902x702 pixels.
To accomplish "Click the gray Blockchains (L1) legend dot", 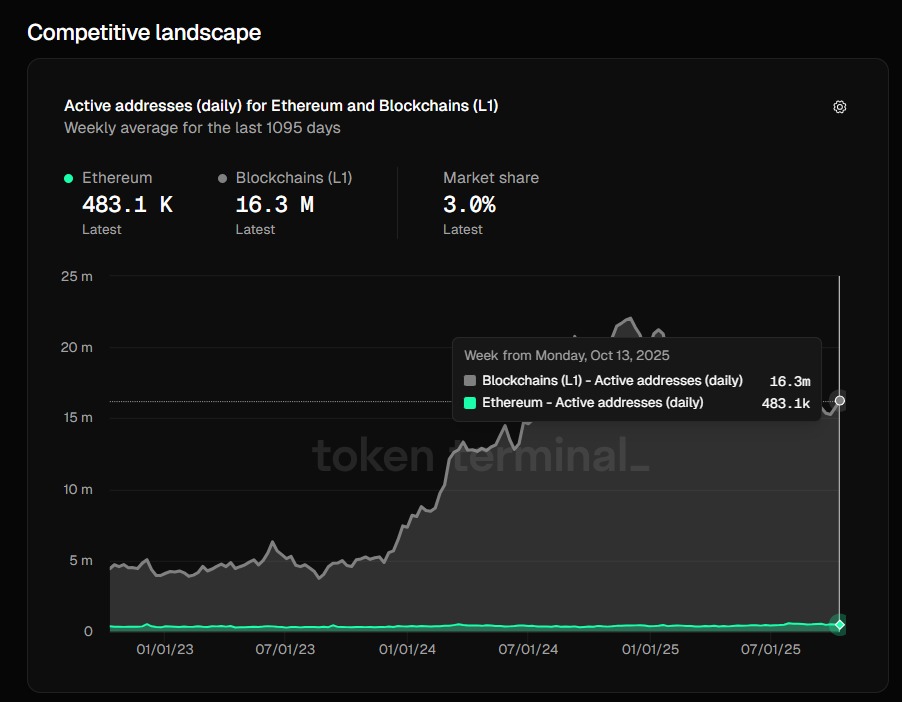I will (222, 177).
